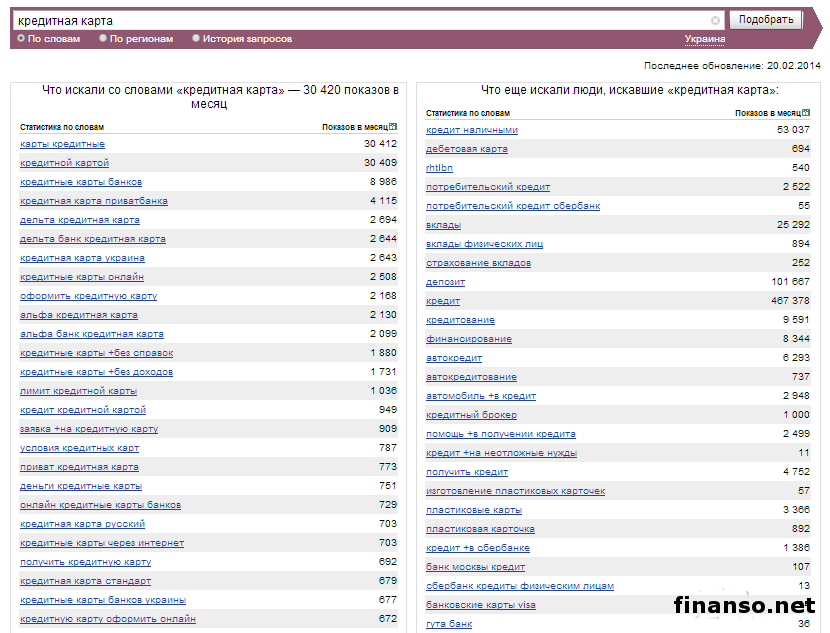Image resolution: width=830 pixels, height=633 pixels.
Task: Click the 'кредитный брокер' link
Action: tap(471, 415)
